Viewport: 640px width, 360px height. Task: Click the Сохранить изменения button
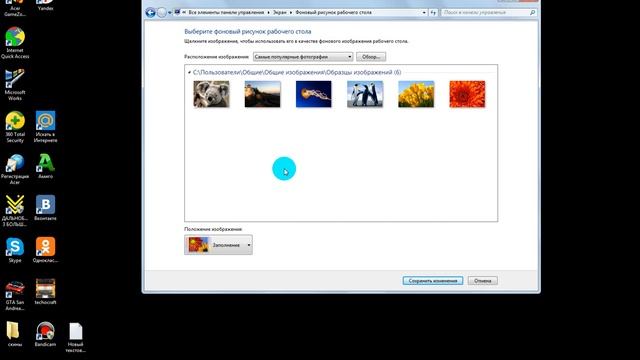(x=433, y=281)
